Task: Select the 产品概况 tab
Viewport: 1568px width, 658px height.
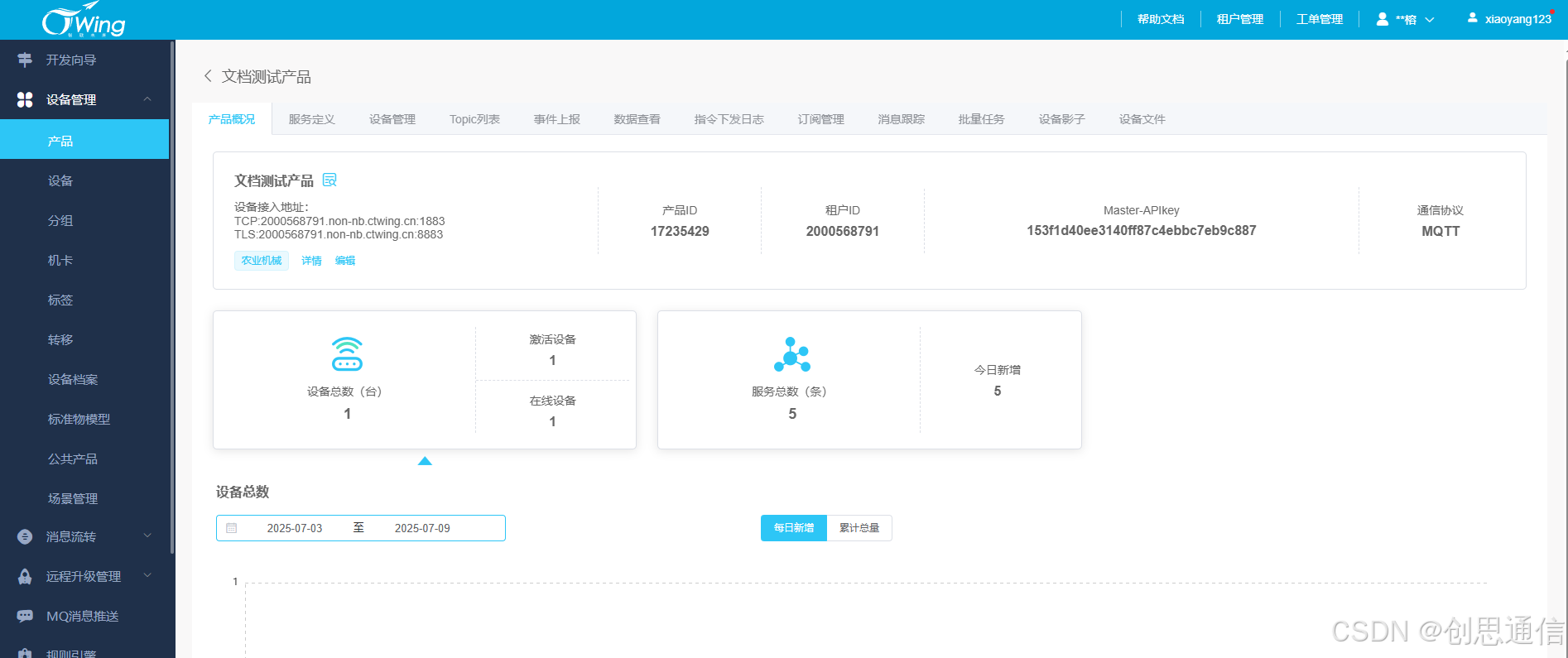Action: (x=232, y=119)
